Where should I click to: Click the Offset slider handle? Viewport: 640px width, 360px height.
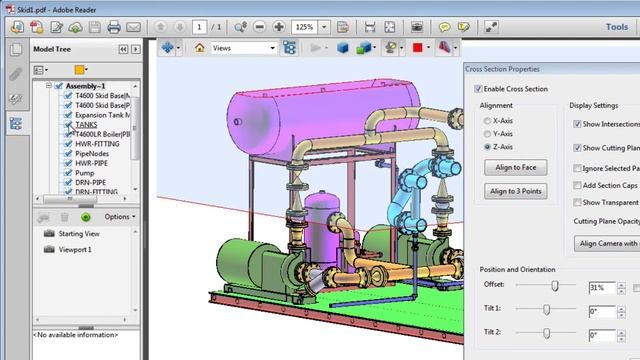(555, 286)
